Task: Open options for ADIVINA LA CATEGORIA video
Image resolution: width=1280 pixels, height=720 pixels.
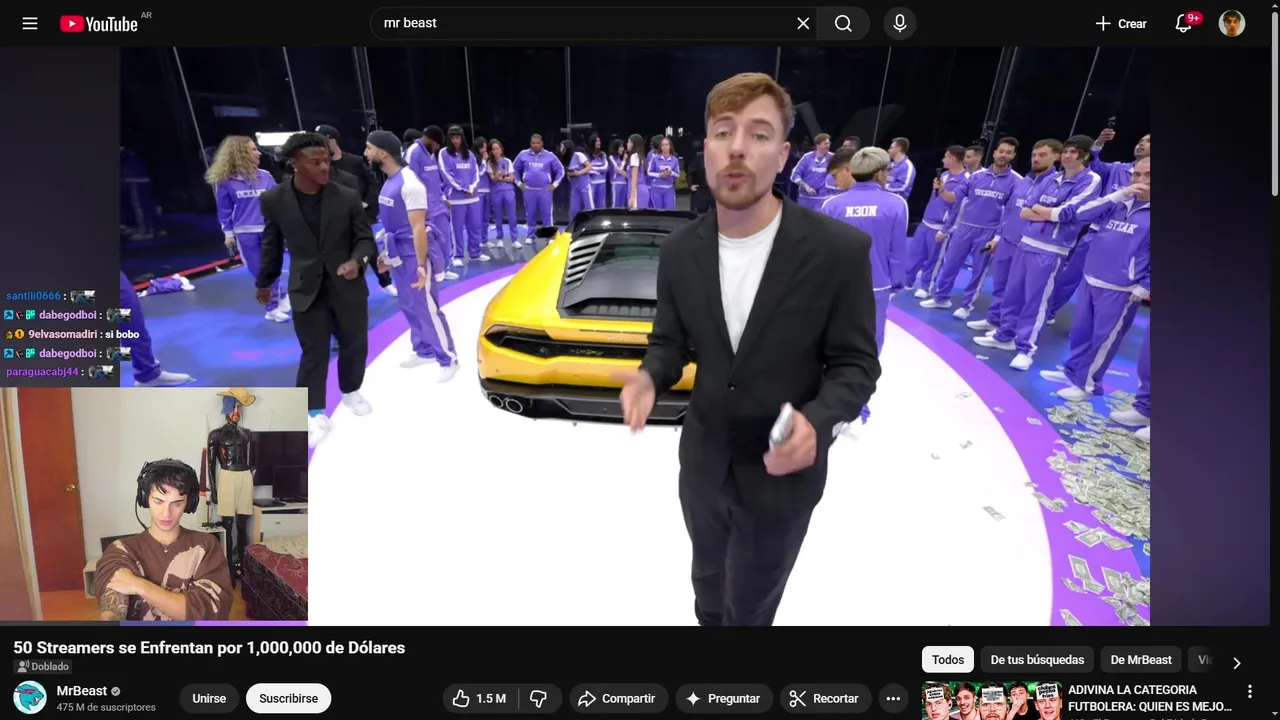Action: 1250,691
